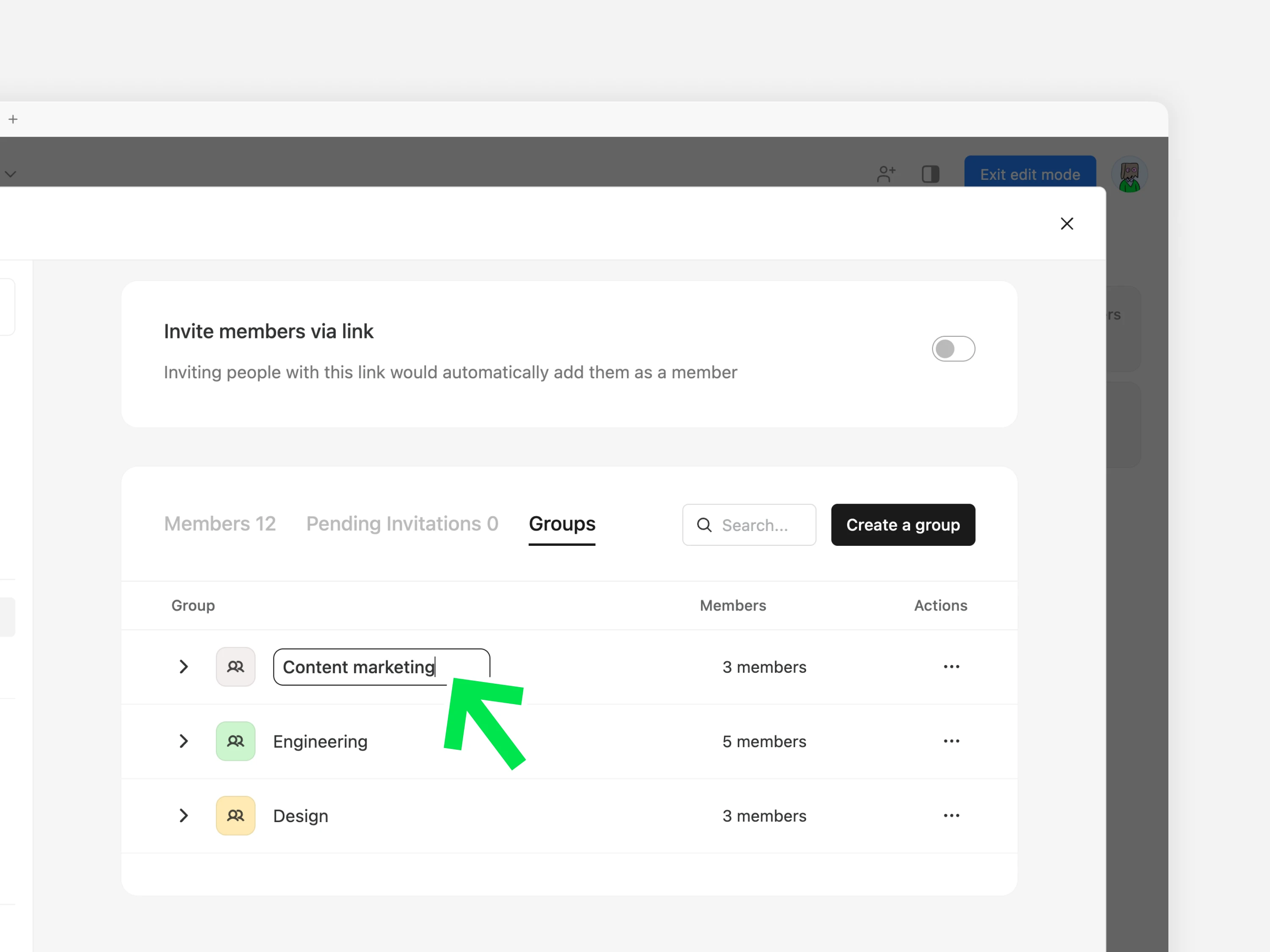Screen dimensions: 1270x952
Task: Open actions menu for Design group
Action: click(x=951, y=815)
